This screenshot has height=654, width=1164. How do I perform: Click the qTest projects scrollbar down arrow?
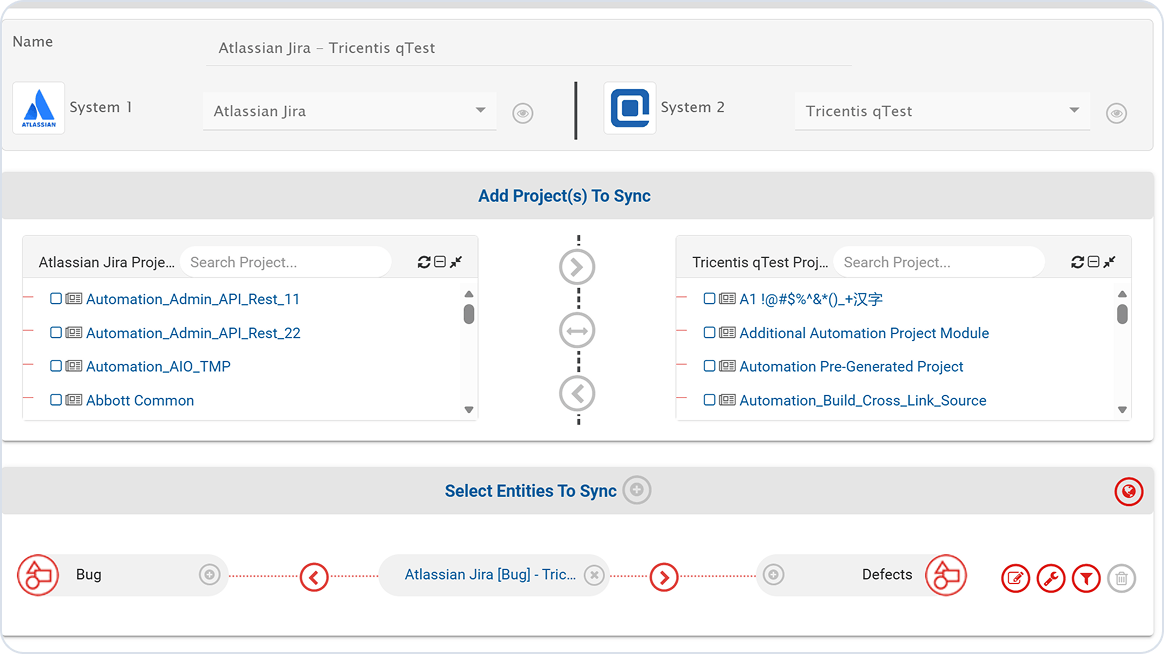tap(1122, 410)
